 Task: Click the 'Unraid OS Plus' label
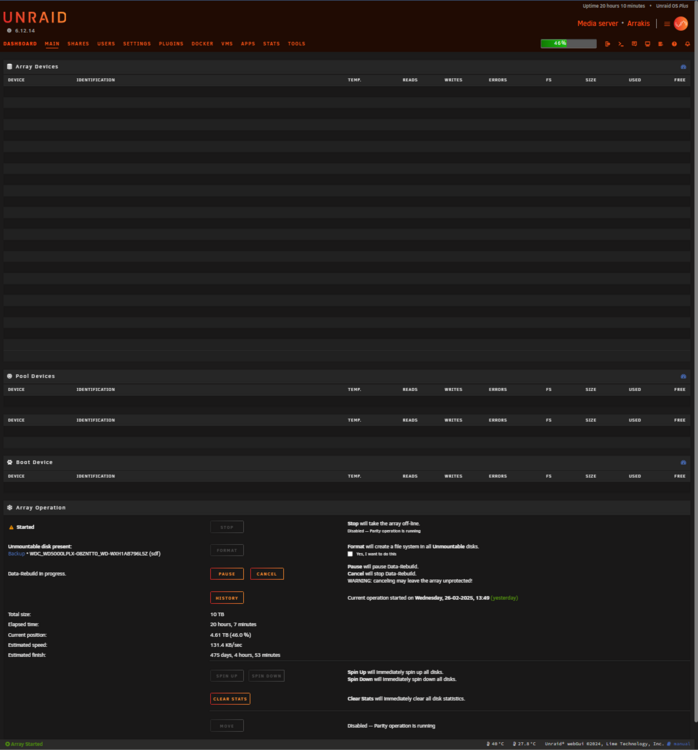(672, 6)
